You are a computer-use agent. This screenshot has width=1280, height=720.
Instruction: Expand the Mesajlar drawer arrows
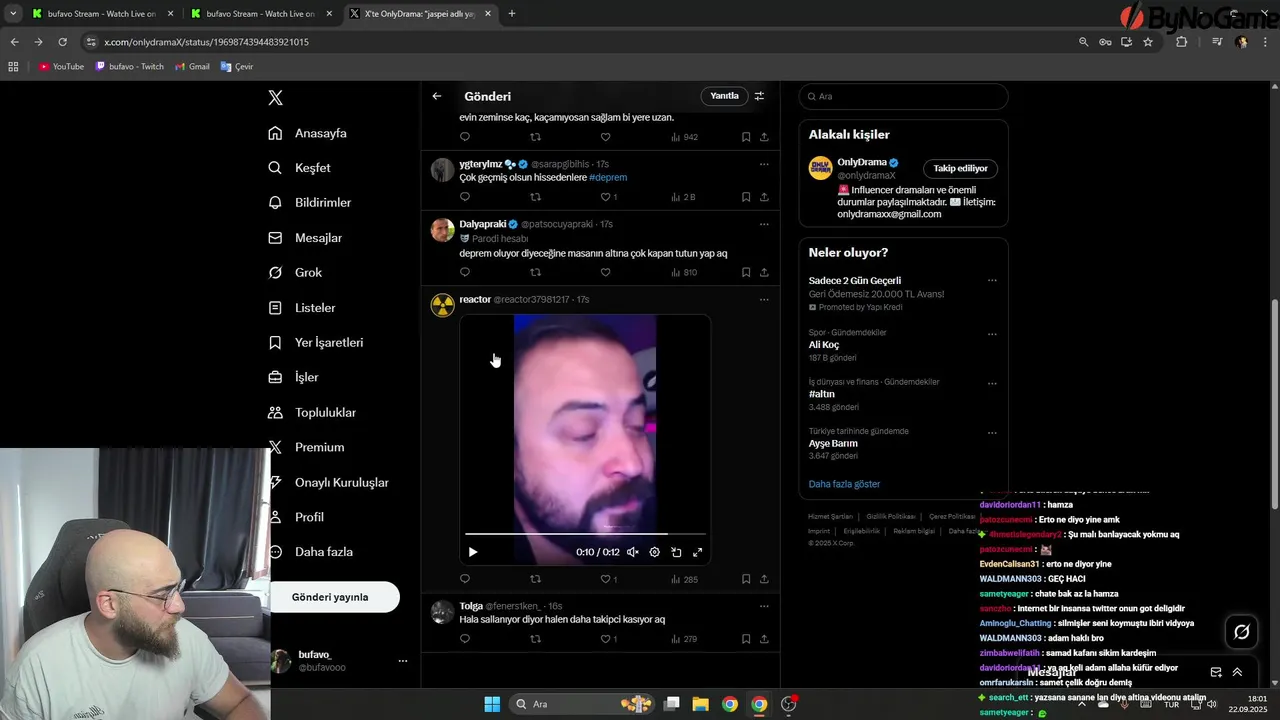click(x=1237, y=672)
